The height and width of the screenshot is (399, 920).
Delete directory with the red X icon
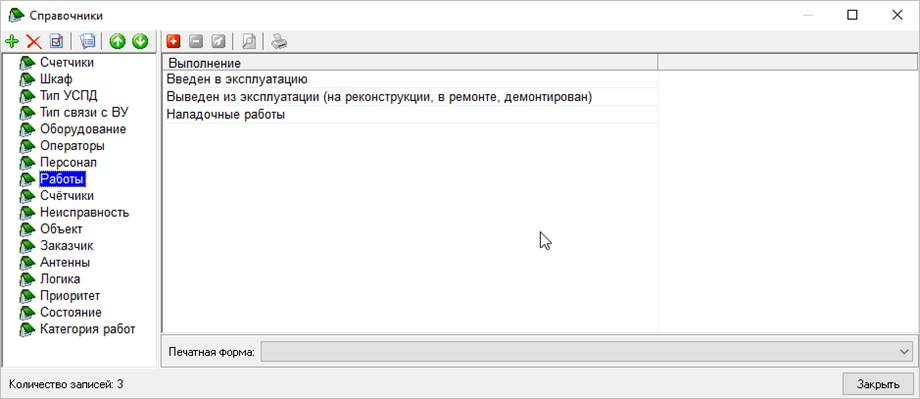coord(34,42)
